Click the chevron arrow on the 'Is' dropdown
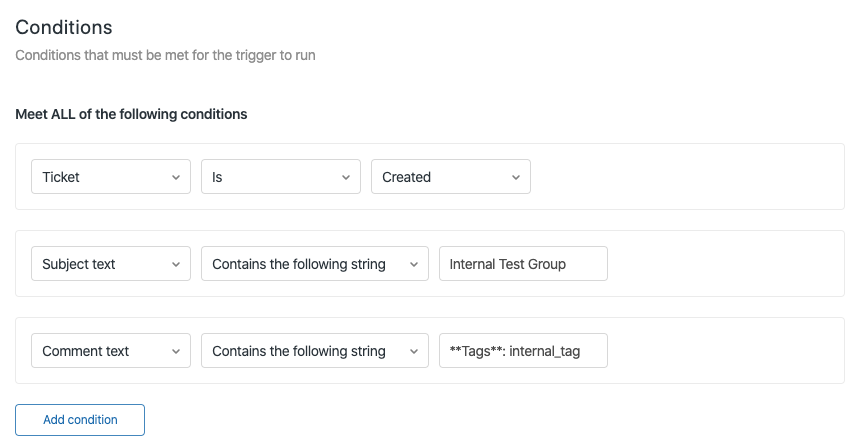 point(346,177)
